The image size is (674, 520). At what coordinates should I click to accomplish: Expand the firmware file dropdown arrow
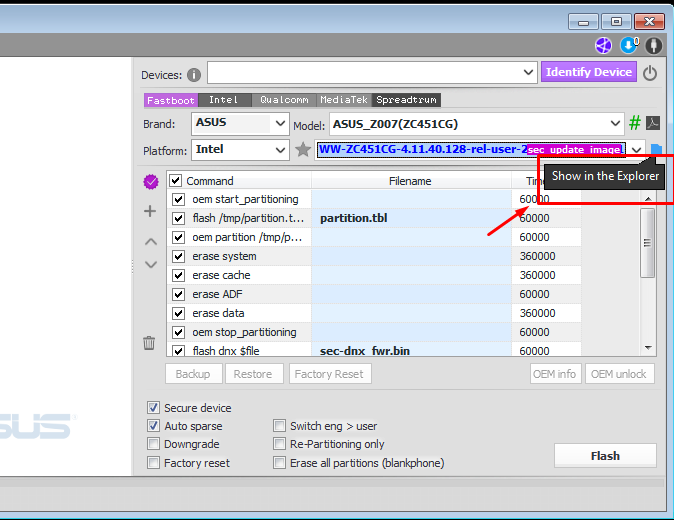click(637, 150)
